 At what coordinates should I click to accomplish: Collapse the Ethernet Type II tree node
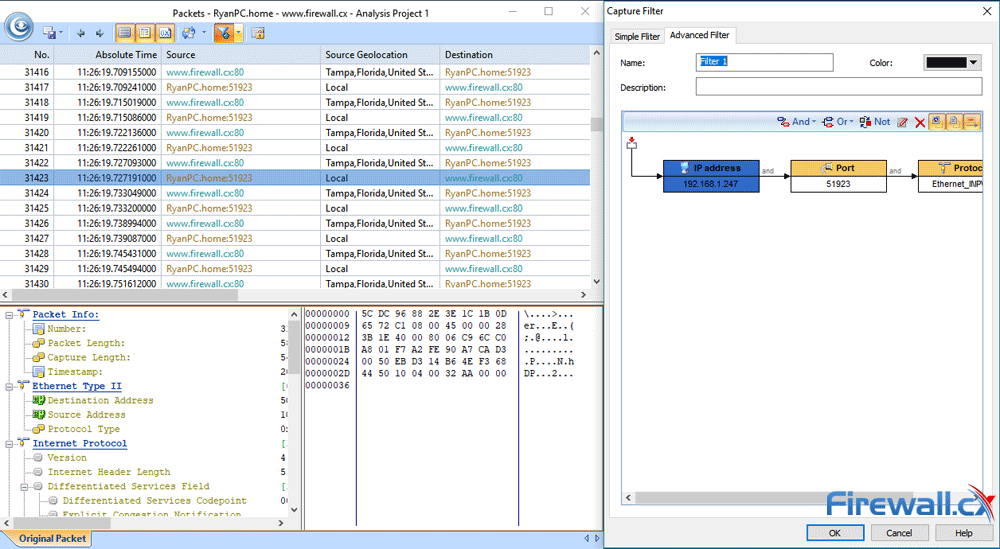(10, 386)
